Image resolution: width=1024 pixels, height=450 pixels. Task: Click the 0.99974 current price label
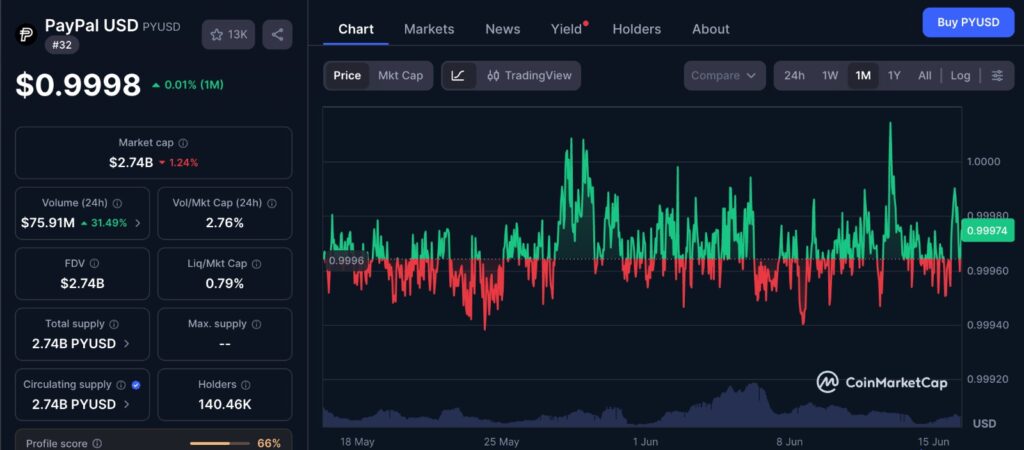[987, 231]
